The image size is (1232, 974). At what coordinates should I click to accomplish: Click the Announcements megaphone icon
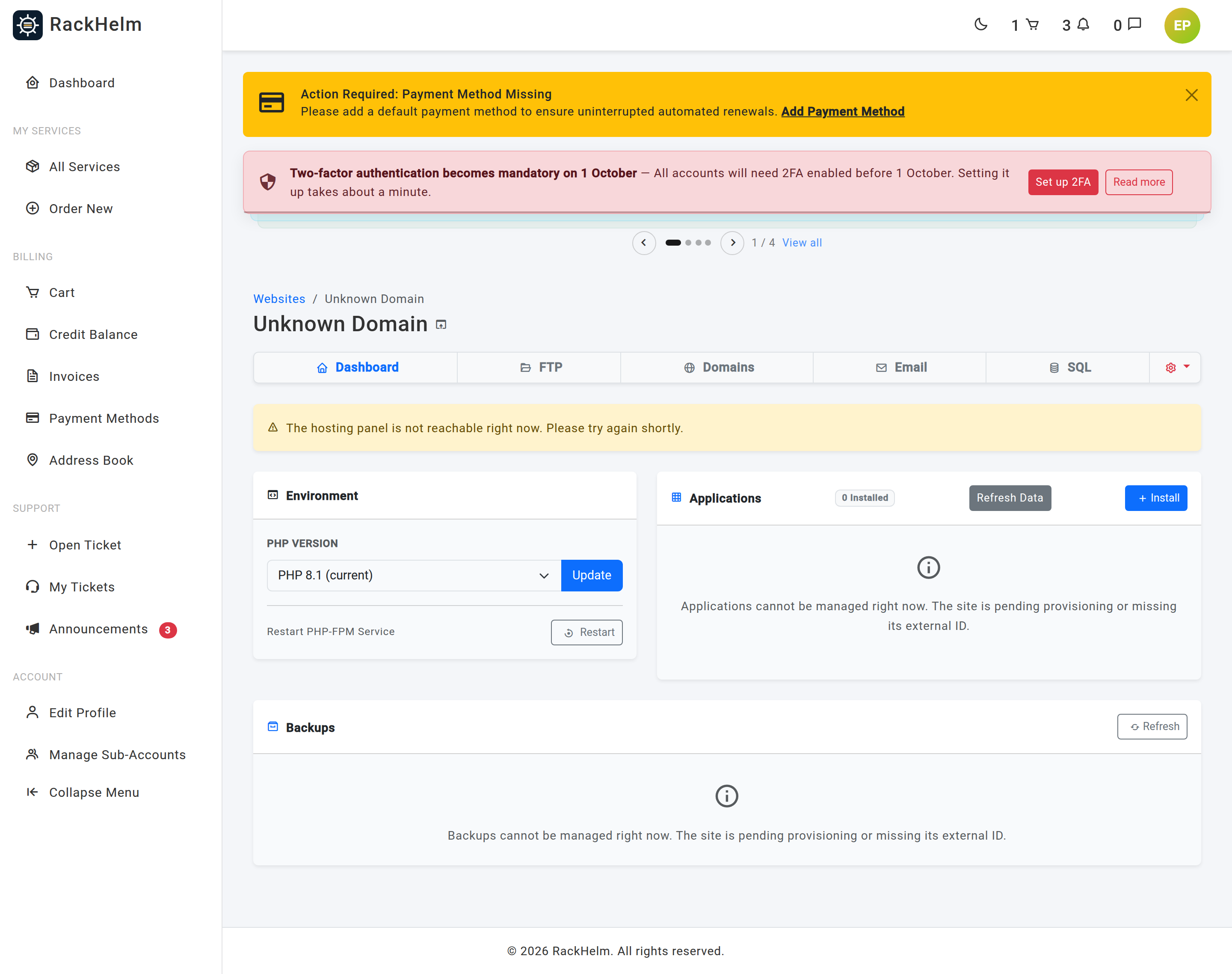(33, 628)
